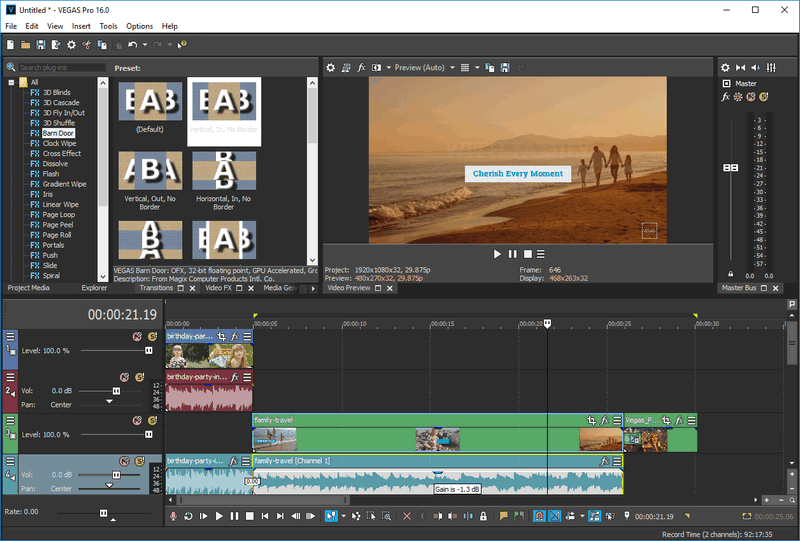The height and width of the screenshot is (541, 800).
Task: Mute audio track 2
Action: [124, 377]
